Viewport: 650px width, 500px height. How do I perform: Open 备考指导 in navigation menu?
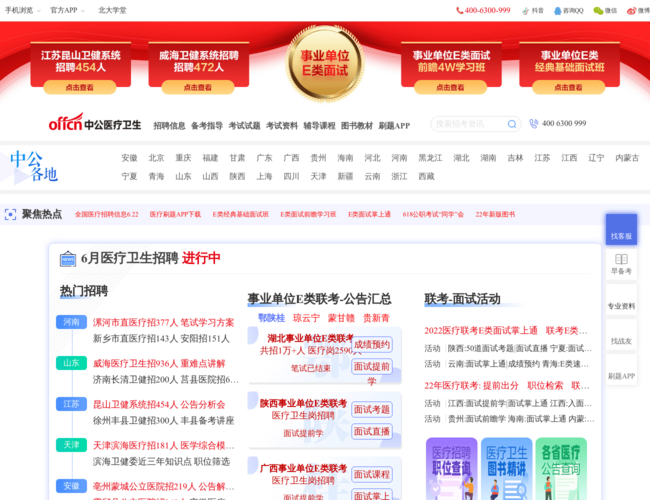coord(207,126)
